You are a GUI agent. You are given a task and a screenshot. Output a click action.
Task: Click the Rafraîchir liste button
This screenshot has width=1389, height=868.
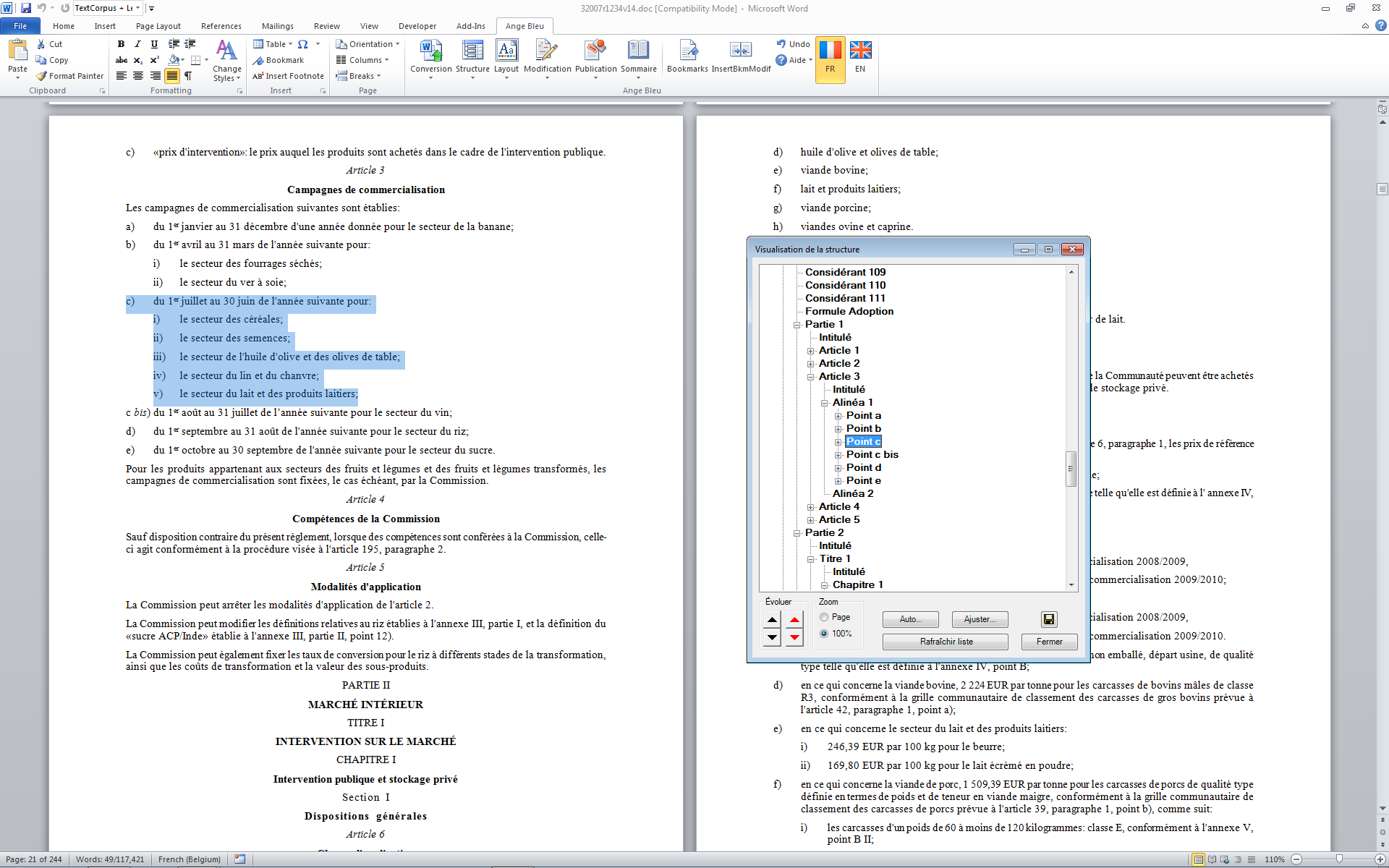coord(946,642)
